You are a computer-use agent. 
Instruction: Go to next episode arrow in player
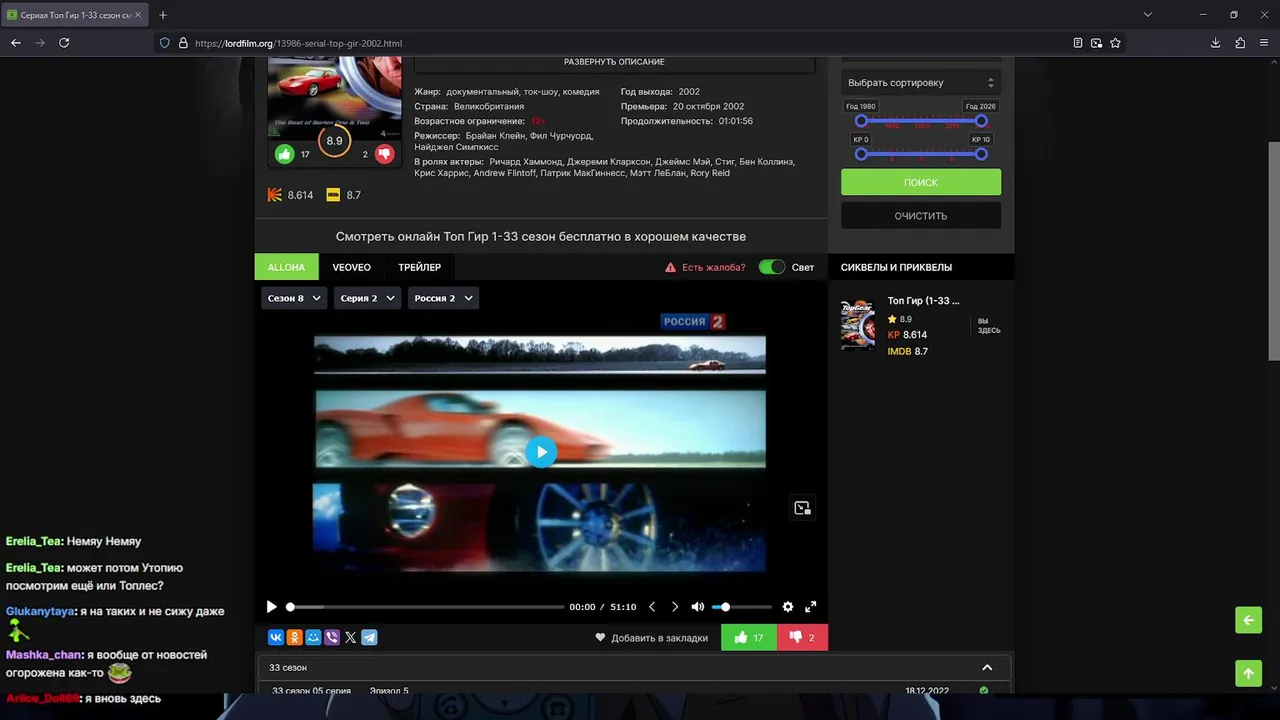675,607
